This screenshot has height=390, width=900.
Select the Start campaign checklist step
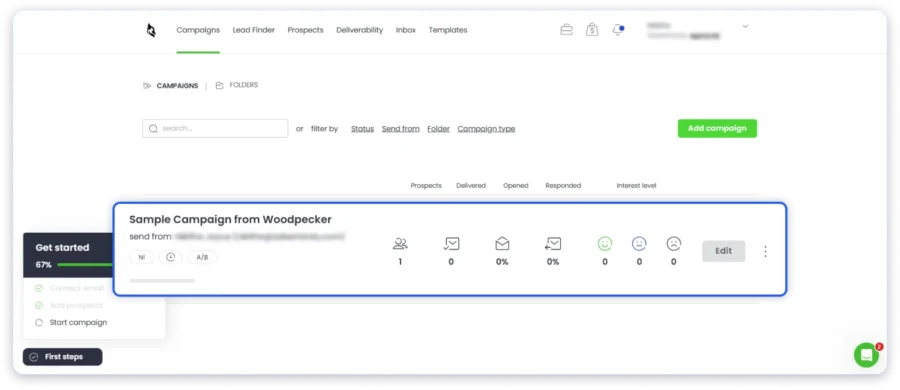pyautogui.click(x=78, y=322)
